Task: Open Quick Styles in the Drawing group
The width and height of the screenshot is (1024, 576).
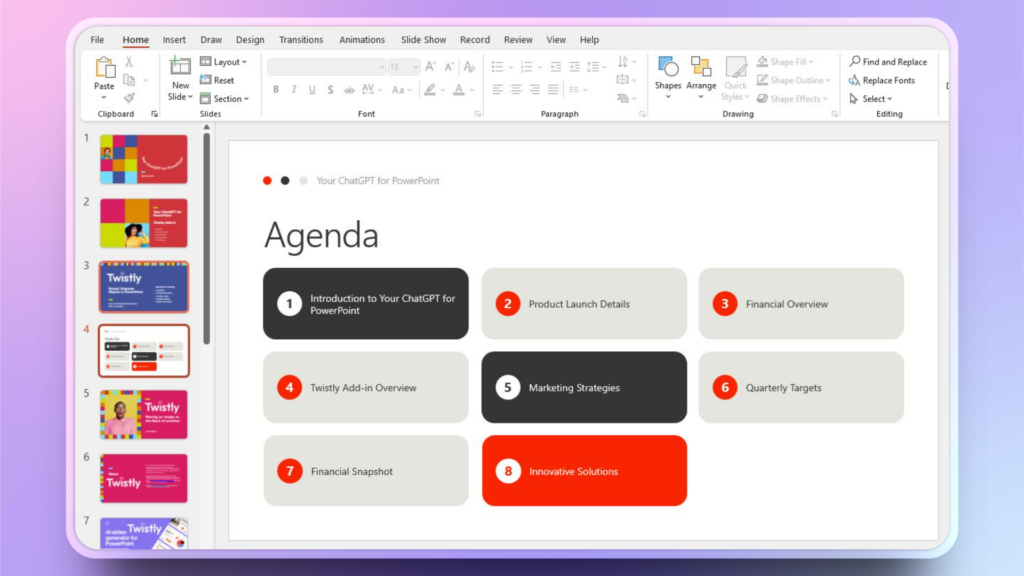Action: (x=735, y=78)
